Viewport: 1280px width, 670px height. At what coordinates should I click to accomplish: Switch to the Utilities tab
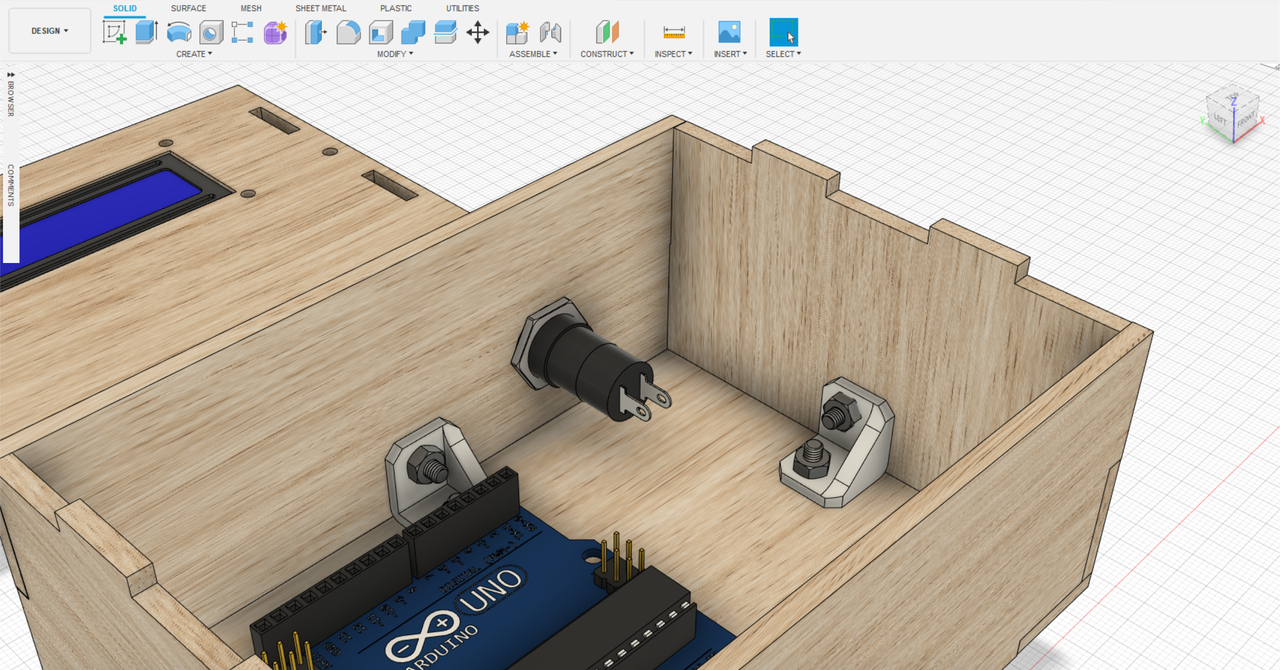tap(462, 9)
